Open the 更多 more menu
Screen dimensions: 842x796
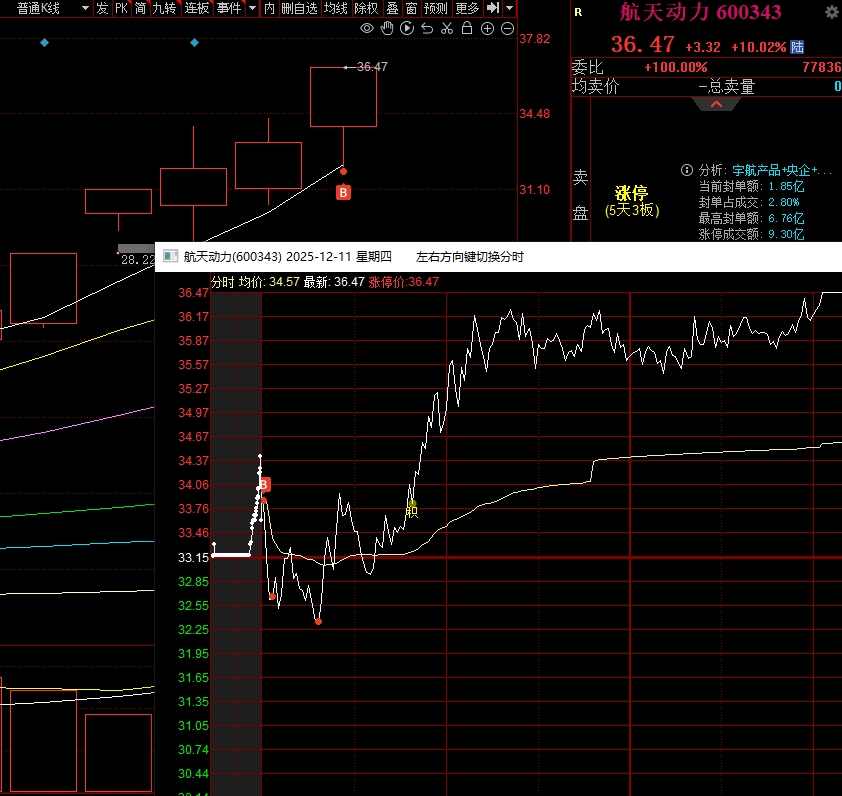click(467, 8)
